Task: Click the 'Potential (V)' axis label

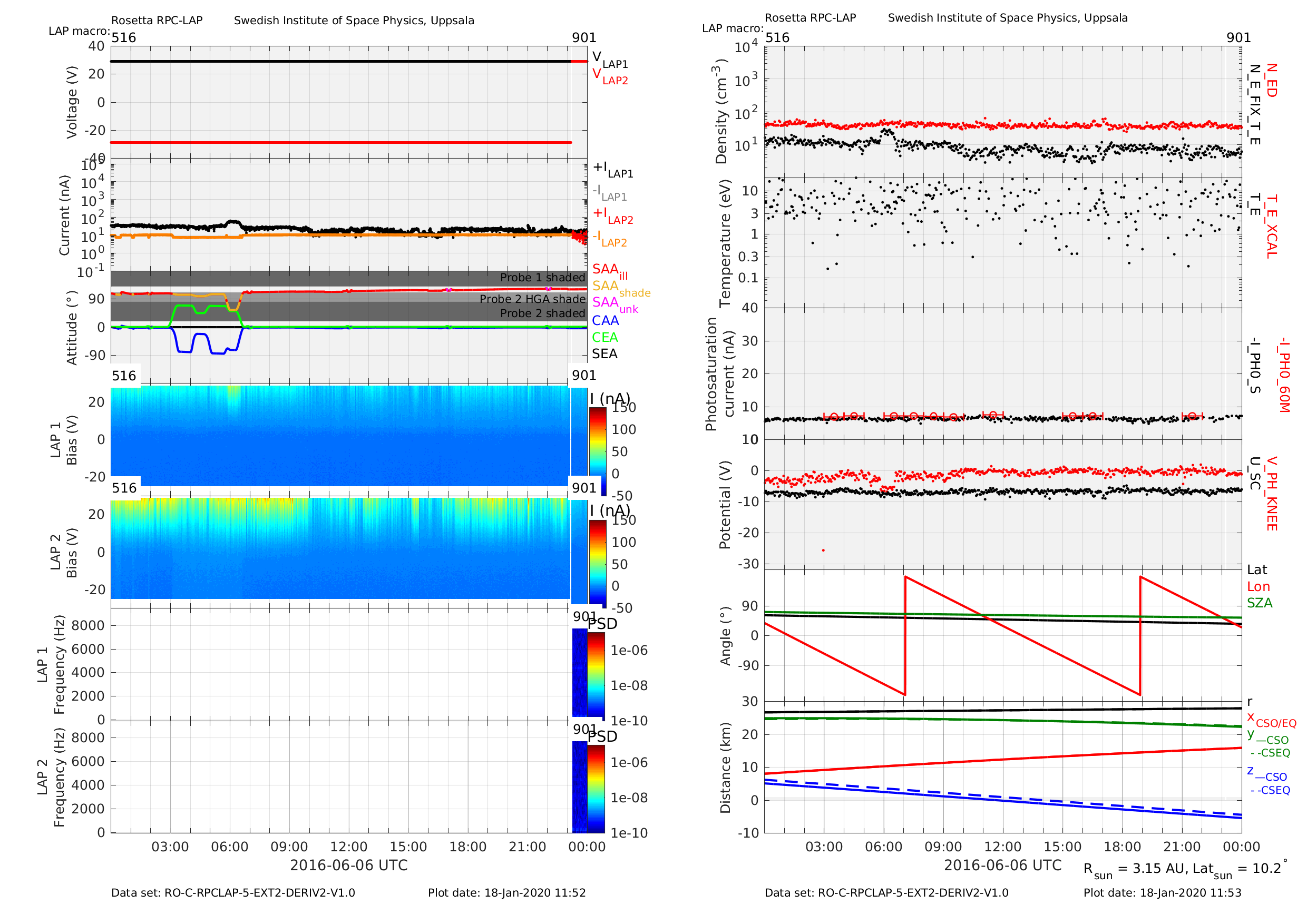Action: tap(725, 505)
